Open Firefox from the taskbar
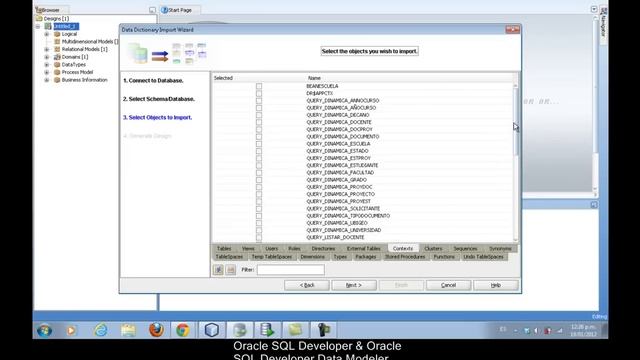The width and height of the screenshot is (640, 360). (156, 330)
